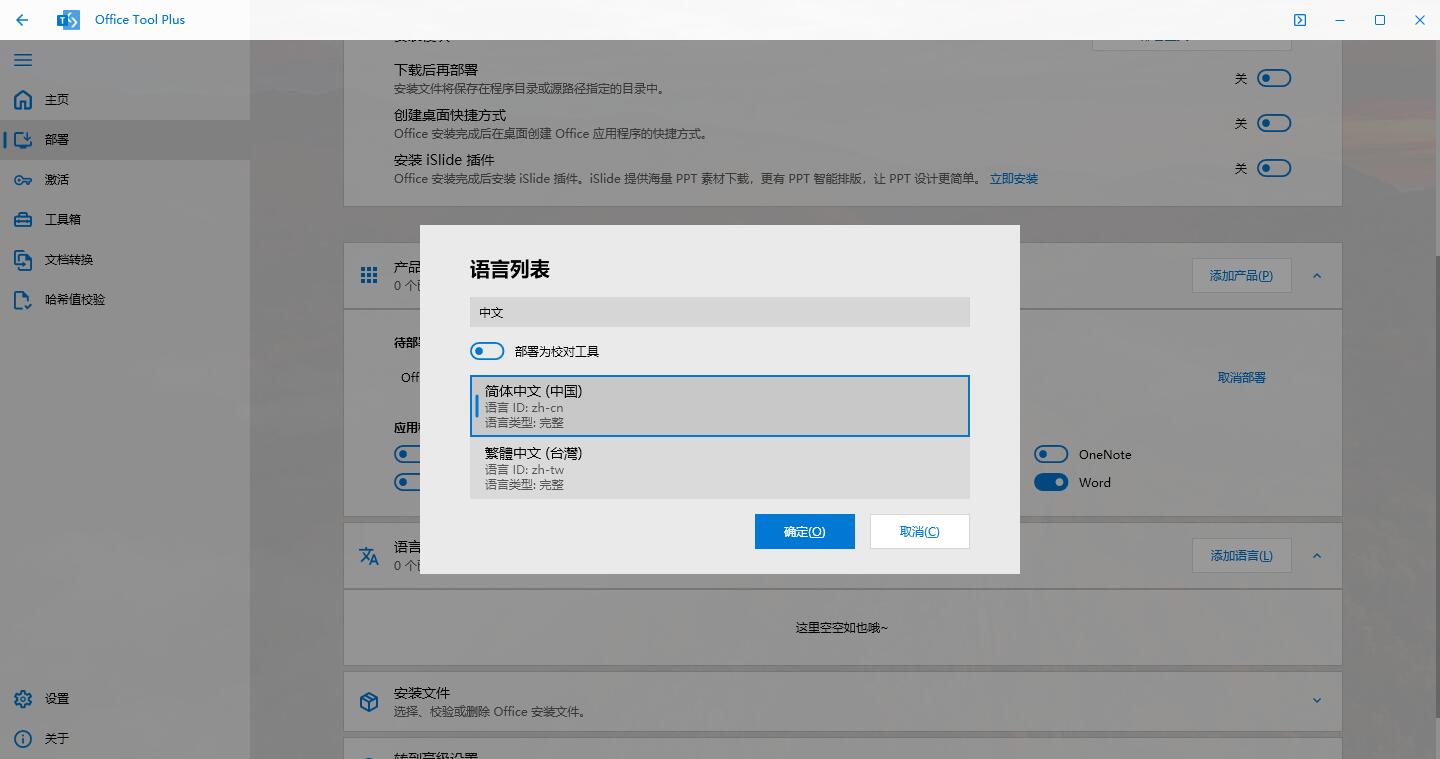Open 关于 page
Viewport: 1440px width, 759px height.
click(x=125, y=738)
